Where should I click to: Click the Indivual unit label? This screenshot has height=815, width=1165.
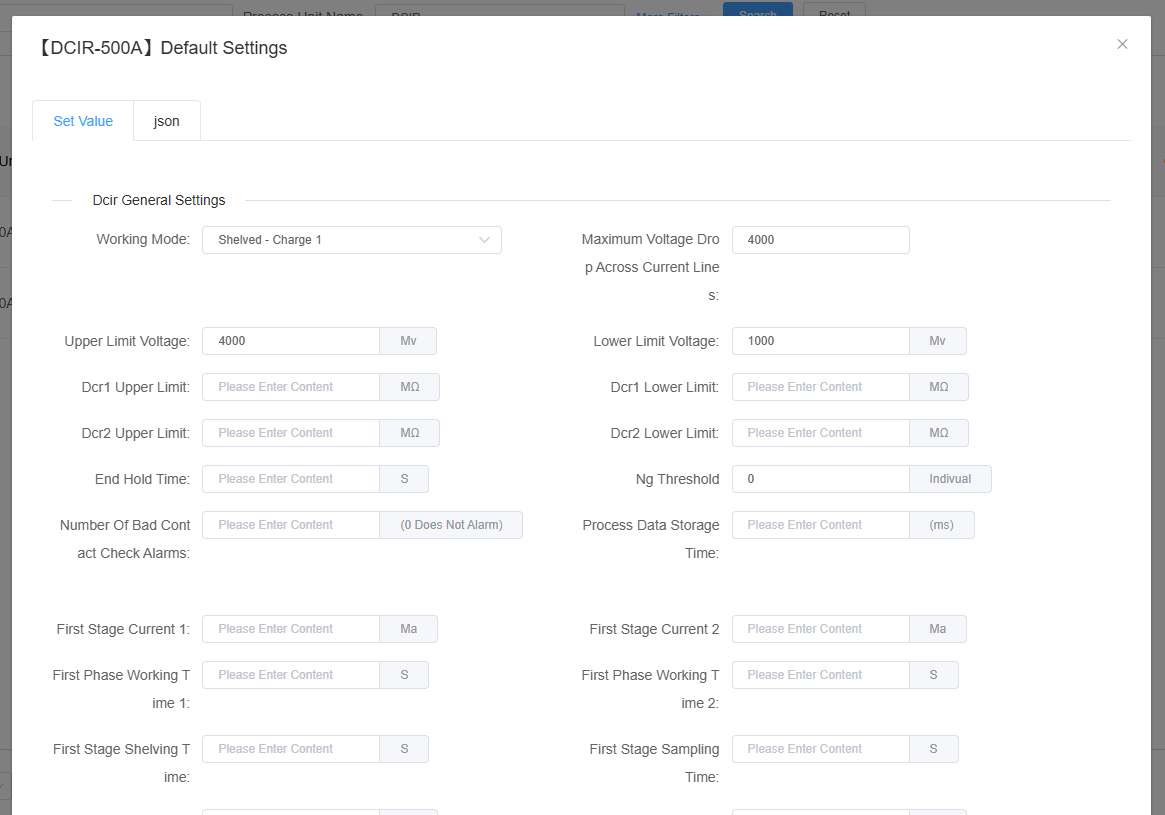pyautogui.click(x=950, y=479)
